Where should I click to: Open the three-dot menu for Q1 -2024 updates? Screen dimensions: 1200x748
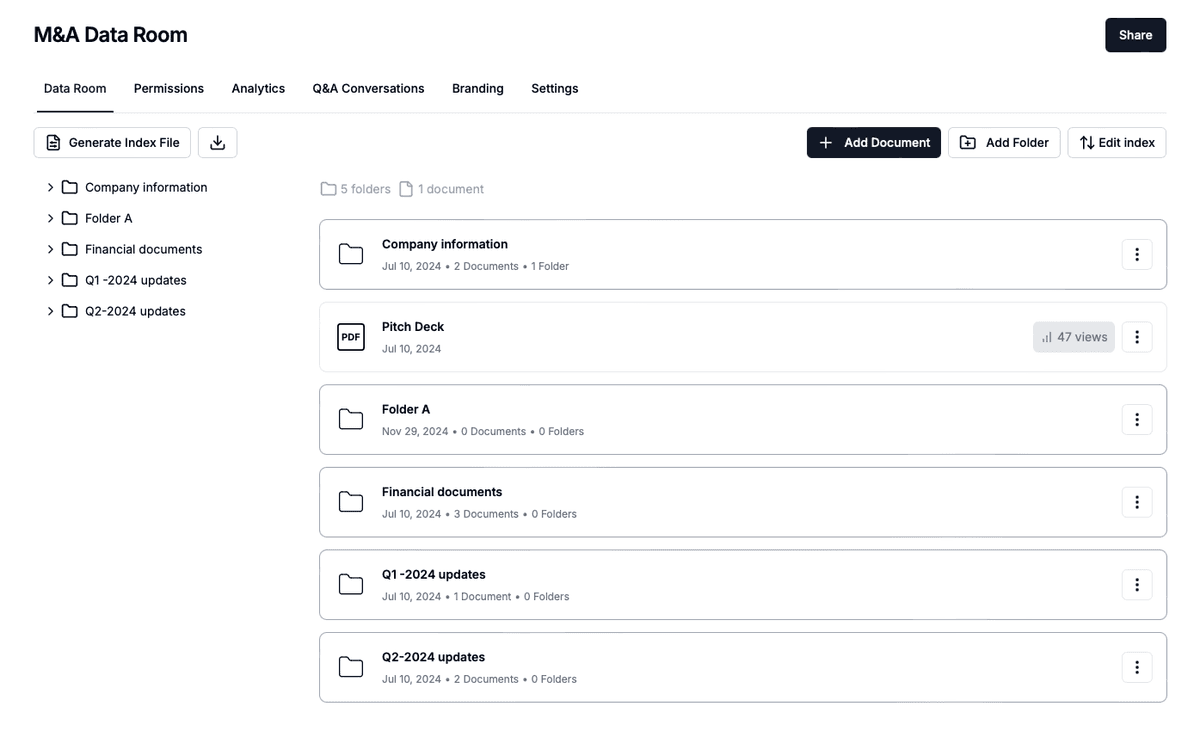(x=1136, y=585)
